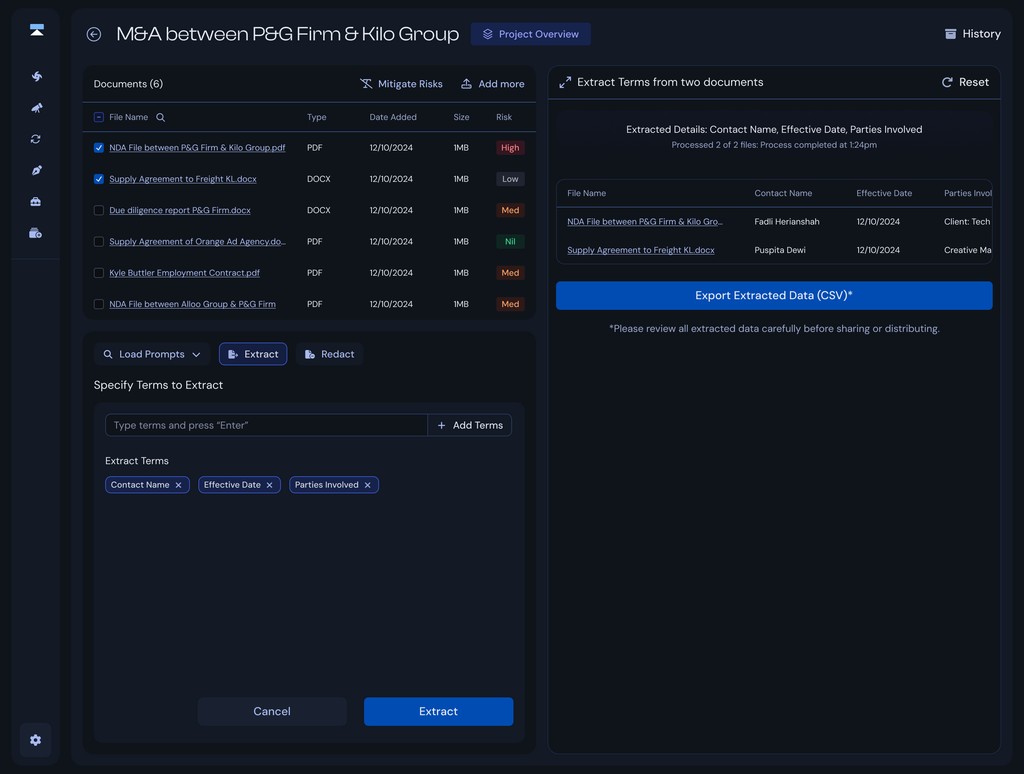Click Med badge for Alloo Group NDA row
The height and width of the screenshot is (774, 1024).
point(510,304)
